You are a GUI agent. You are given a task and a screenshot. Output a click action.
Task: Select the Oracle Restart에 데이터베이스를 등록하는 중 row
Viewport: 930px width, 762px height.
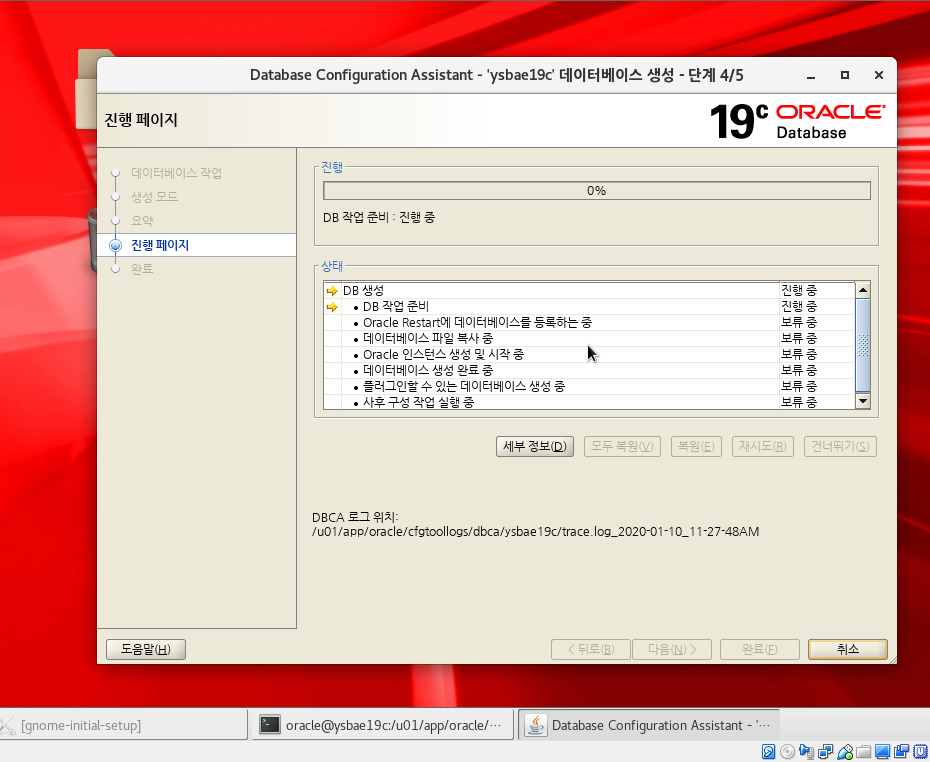click(x=589, y=323)
